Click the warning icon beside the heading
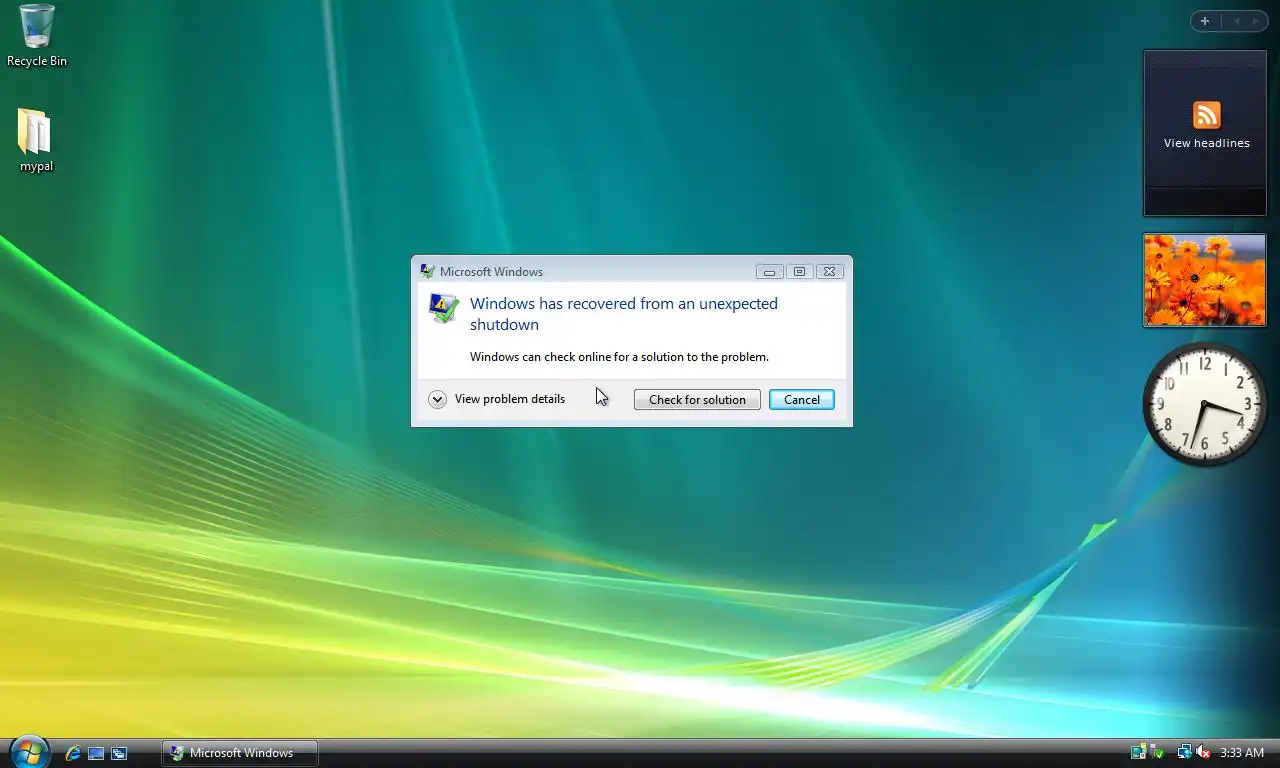 pyautogui.click(x=443, y=307)
